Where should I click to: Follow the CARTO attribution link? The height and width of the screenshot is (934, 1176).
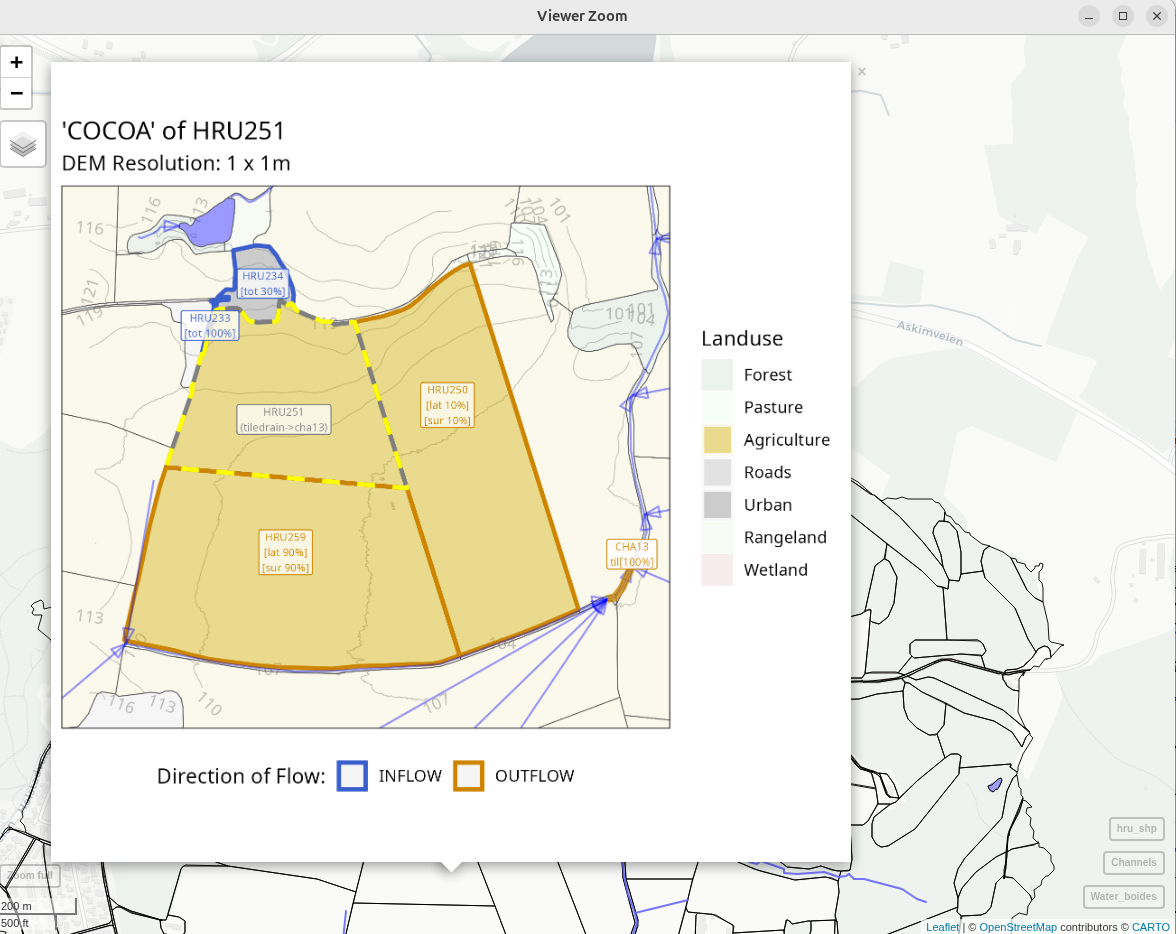(1150, 927)
